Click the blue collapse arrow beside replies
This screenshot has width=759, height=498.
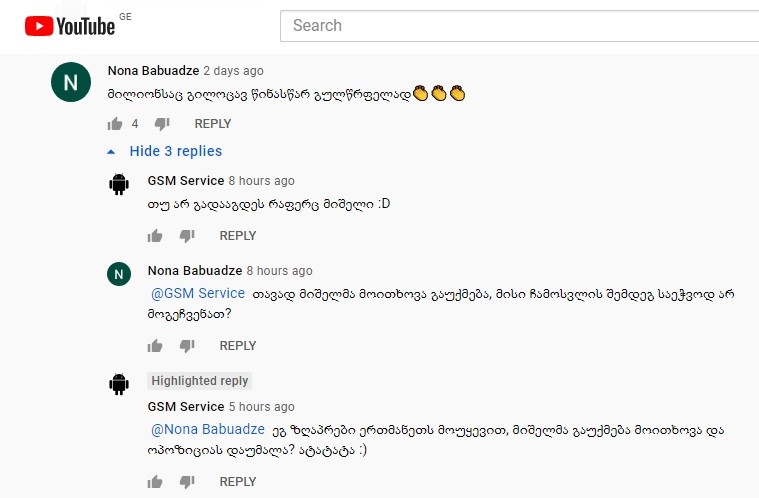111,152
